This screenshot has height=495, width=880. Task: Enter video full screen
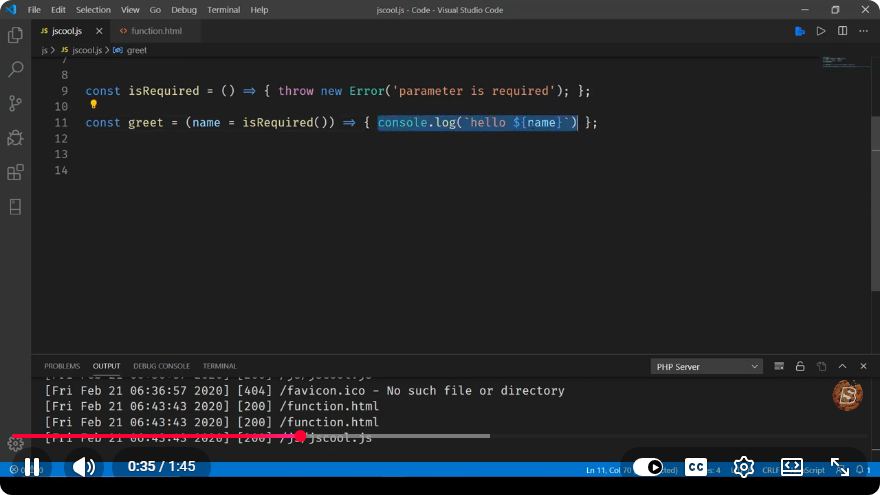tap(840, 467)
